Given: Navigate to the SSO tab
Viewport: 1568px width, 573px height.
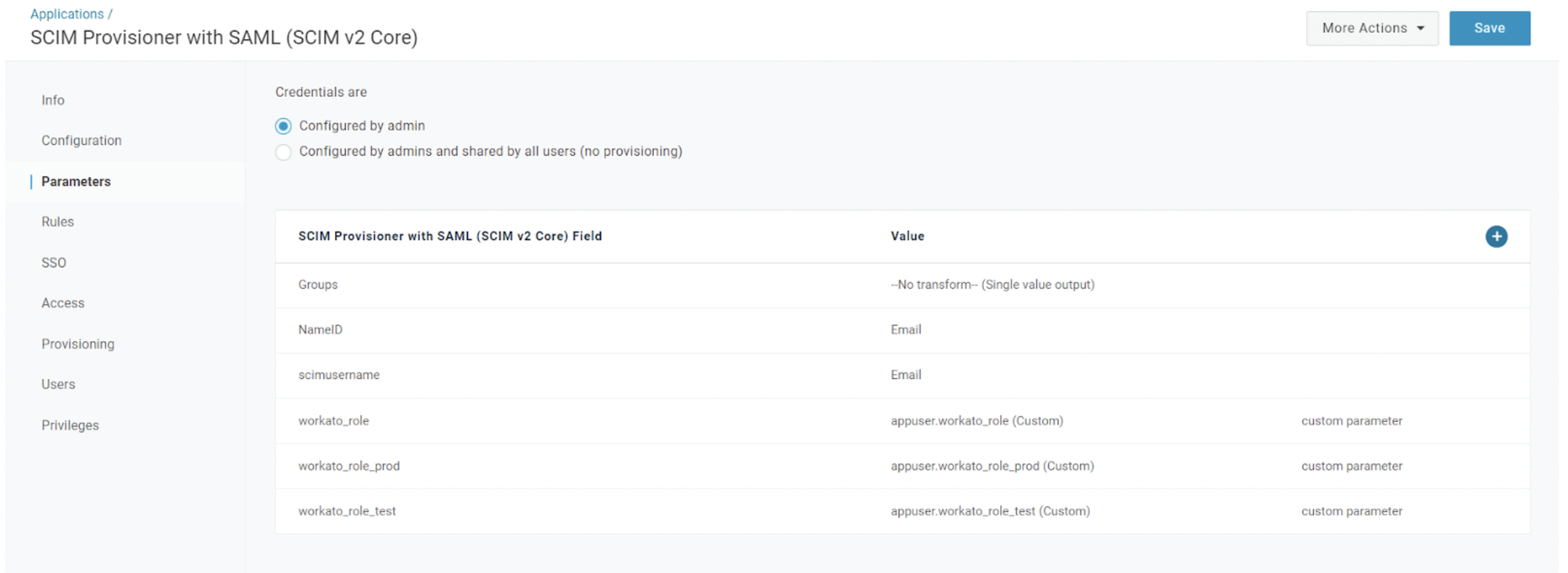Looking at the screenshot, I should 53,262.
